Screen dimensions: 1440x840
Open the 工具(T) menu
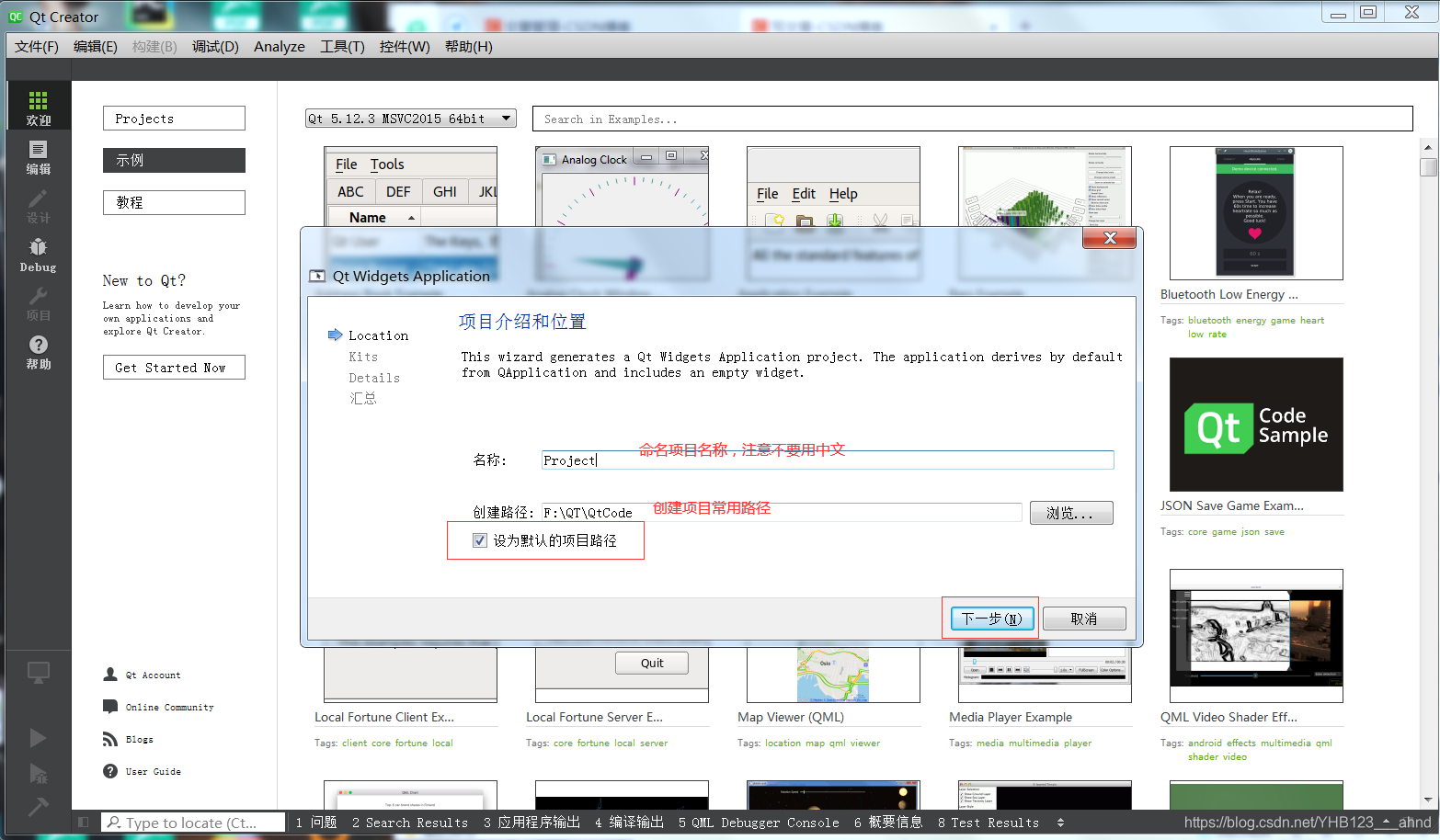[x=342, y=47]
